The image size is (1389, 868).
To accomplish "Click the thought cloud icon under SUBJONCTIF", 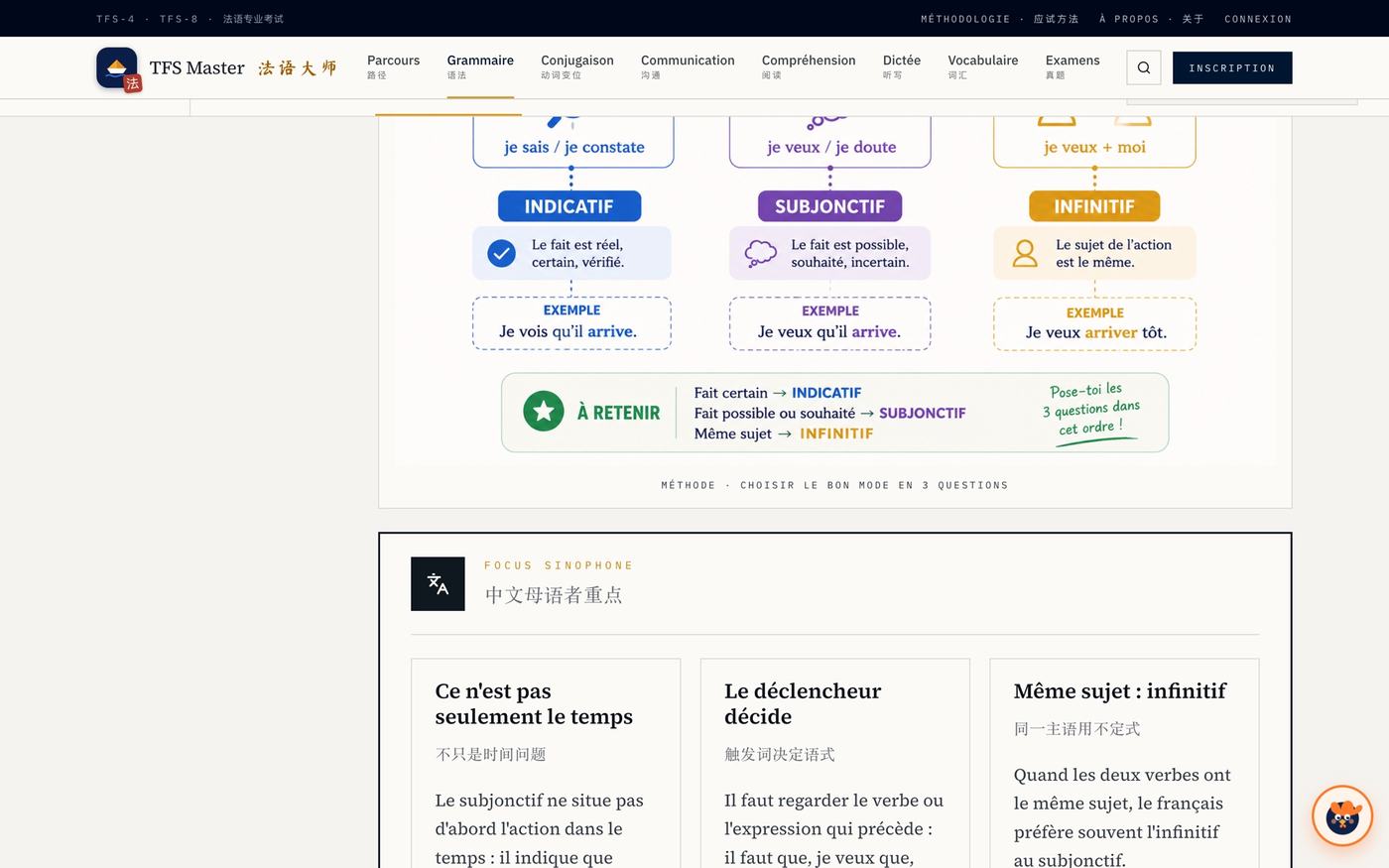I will point(760,253).
